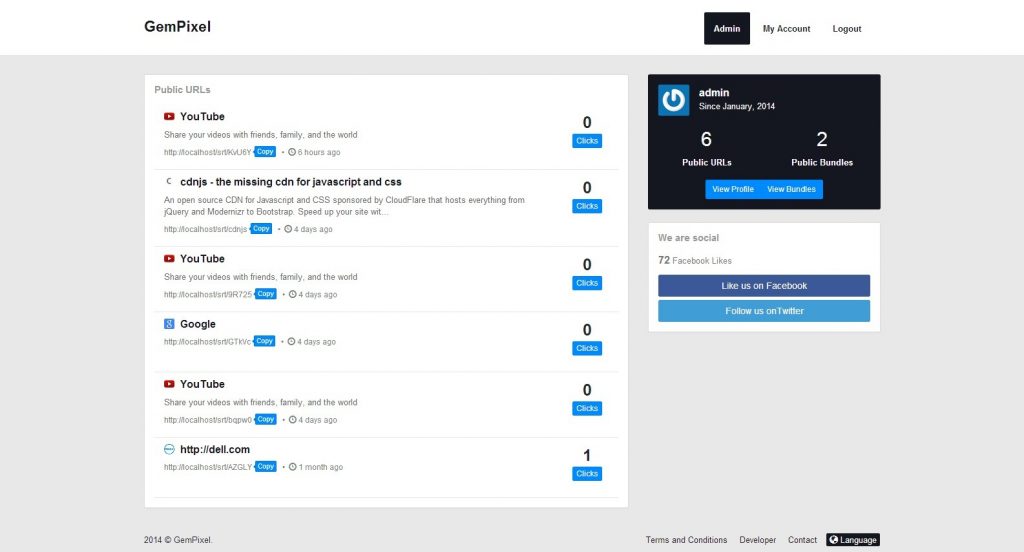This screenshot has height=552, width=1024.
Task: Copy the cdnjs short URL
Action: [261, 229]
